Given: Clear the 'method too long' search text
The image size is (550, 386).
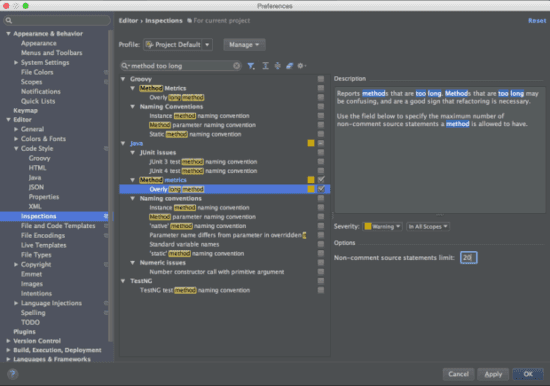Looking at the screenshot, I should pos(236,66).
